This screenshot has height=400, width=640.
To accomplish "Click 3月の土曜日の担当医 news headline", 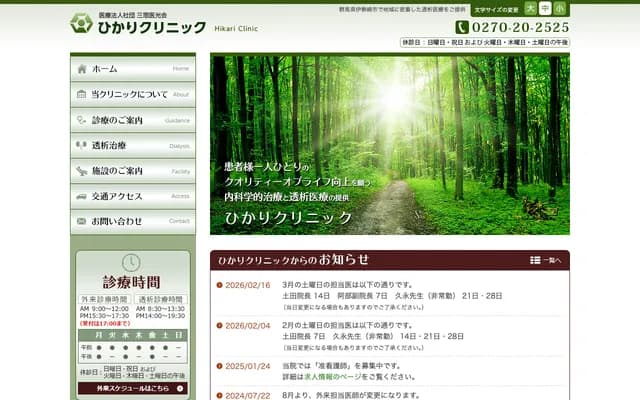I will [x=347, y=285].
